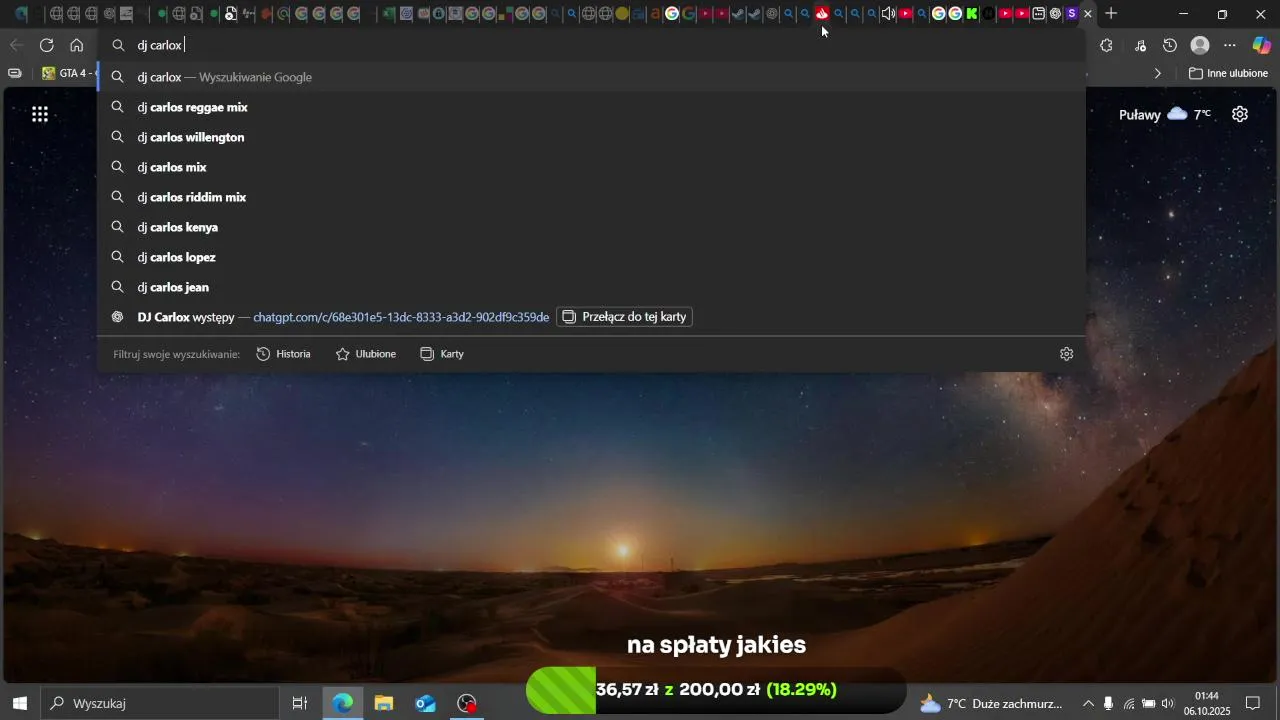
Task: Choose suggestion 'dj carlos kenya'
Action: point(592,227)
